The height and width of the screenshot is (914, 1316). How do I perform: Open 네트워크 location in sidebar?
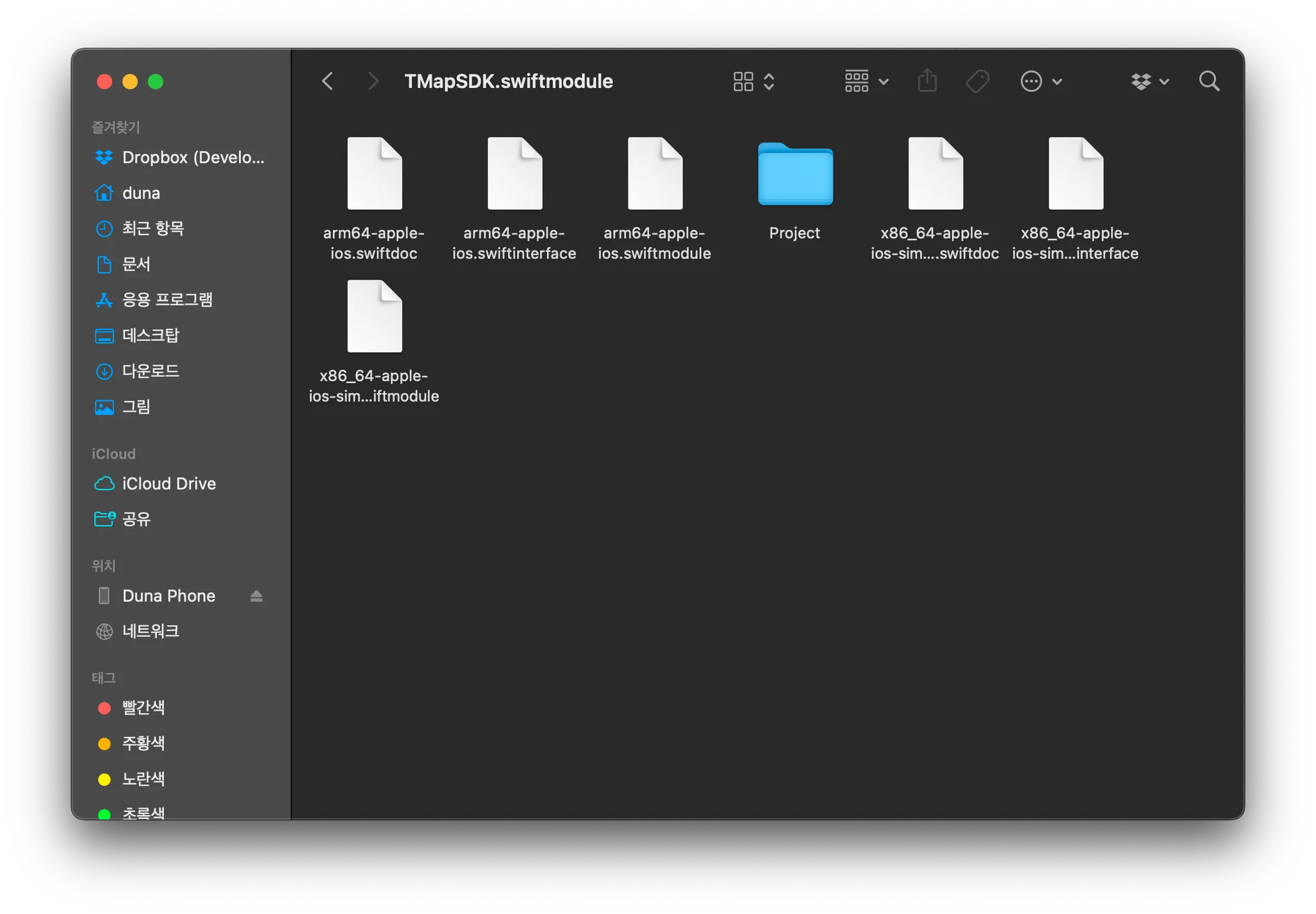pos(150,631)
